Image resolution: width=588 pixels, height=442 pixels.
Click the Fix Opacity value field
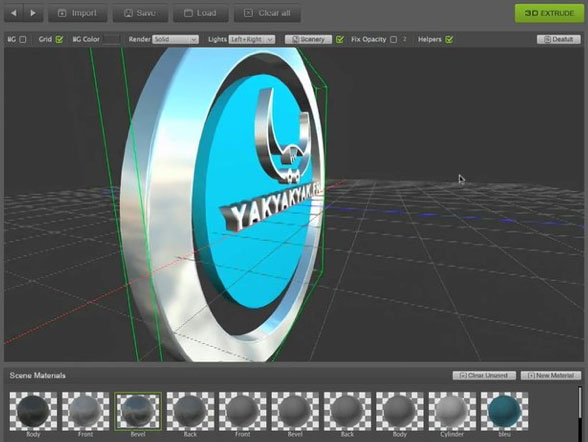(x=405, y=39)
